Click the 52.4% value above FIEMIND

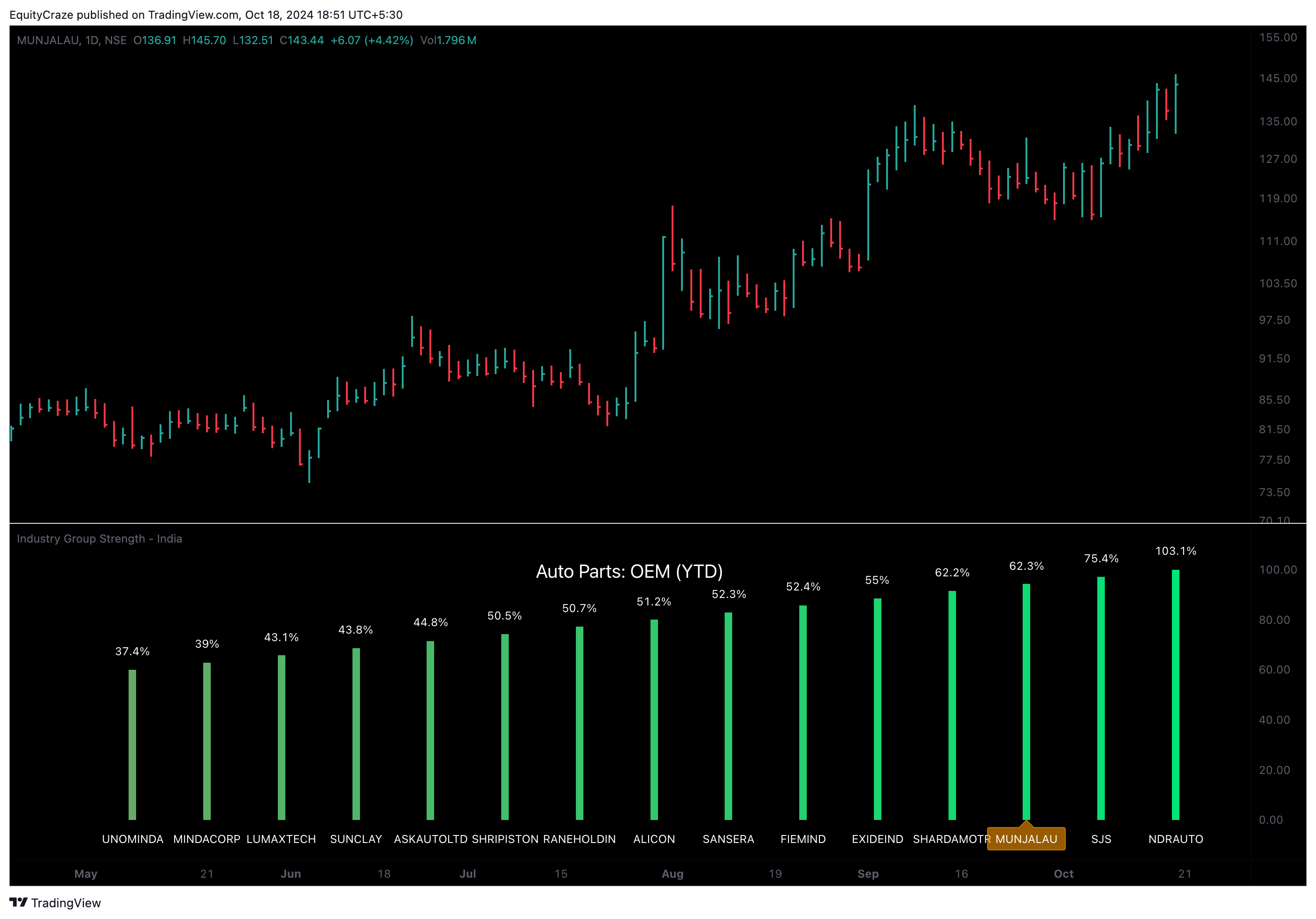[803, 587]
